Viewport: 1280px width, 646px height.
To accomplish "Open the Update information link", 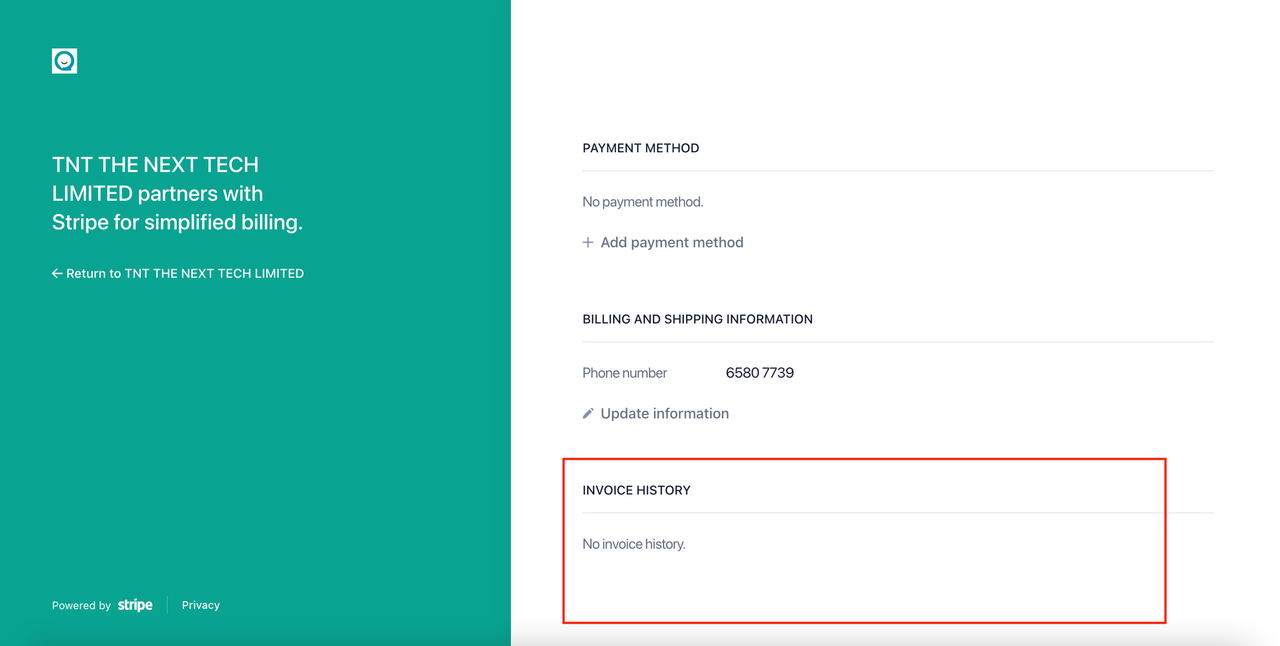I will pos(664,413).
